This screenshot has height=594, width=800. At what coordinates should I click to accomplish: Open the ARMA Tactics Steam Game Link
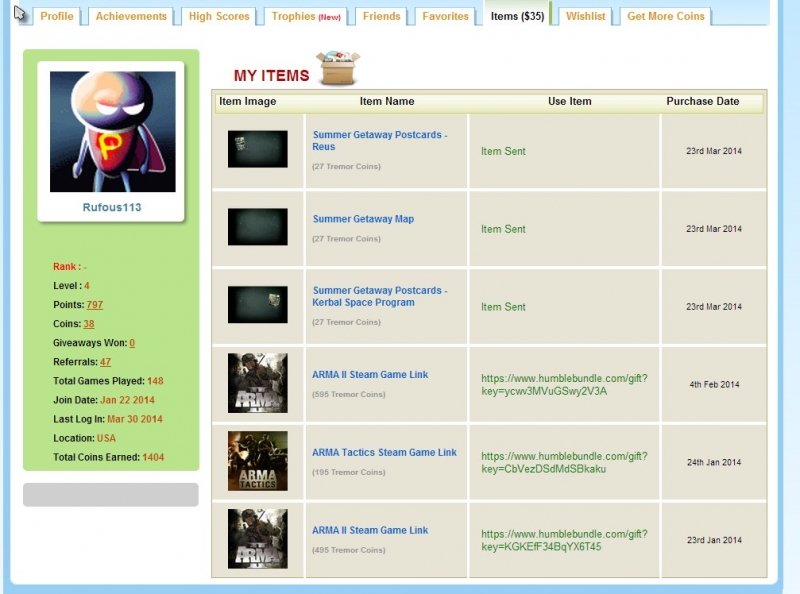(384, 452)
